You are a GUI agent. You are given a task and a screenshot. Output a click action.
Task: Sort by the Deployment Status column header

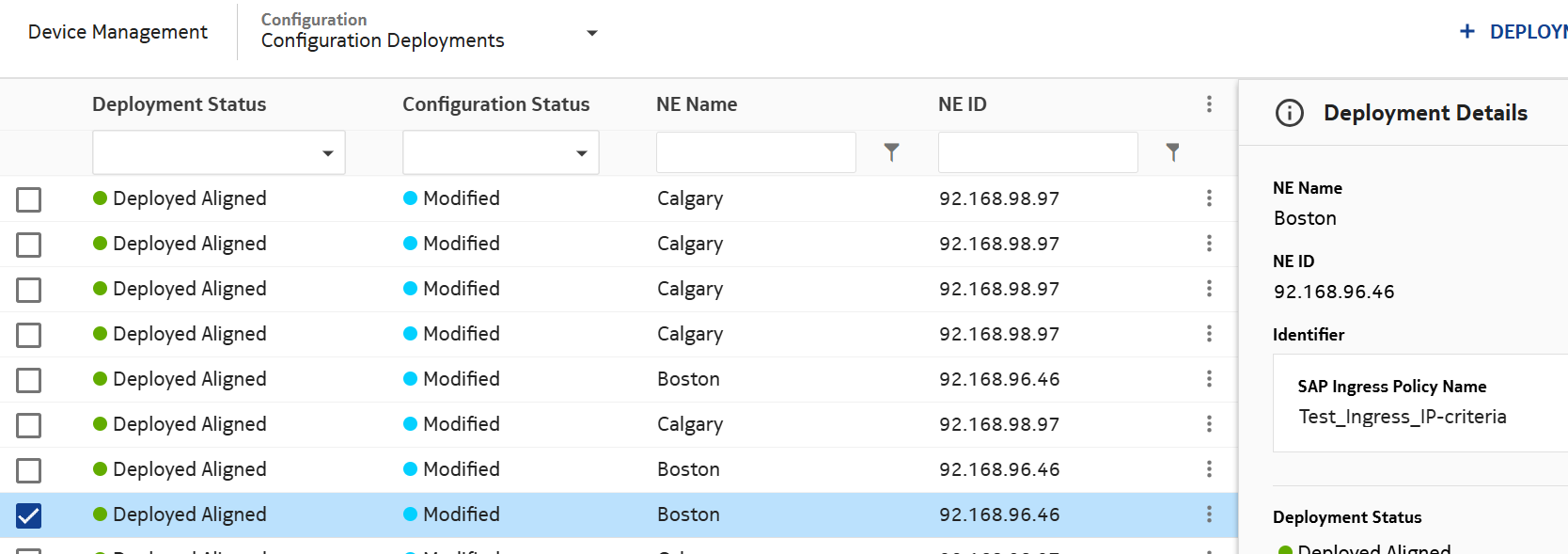[179, 104]
